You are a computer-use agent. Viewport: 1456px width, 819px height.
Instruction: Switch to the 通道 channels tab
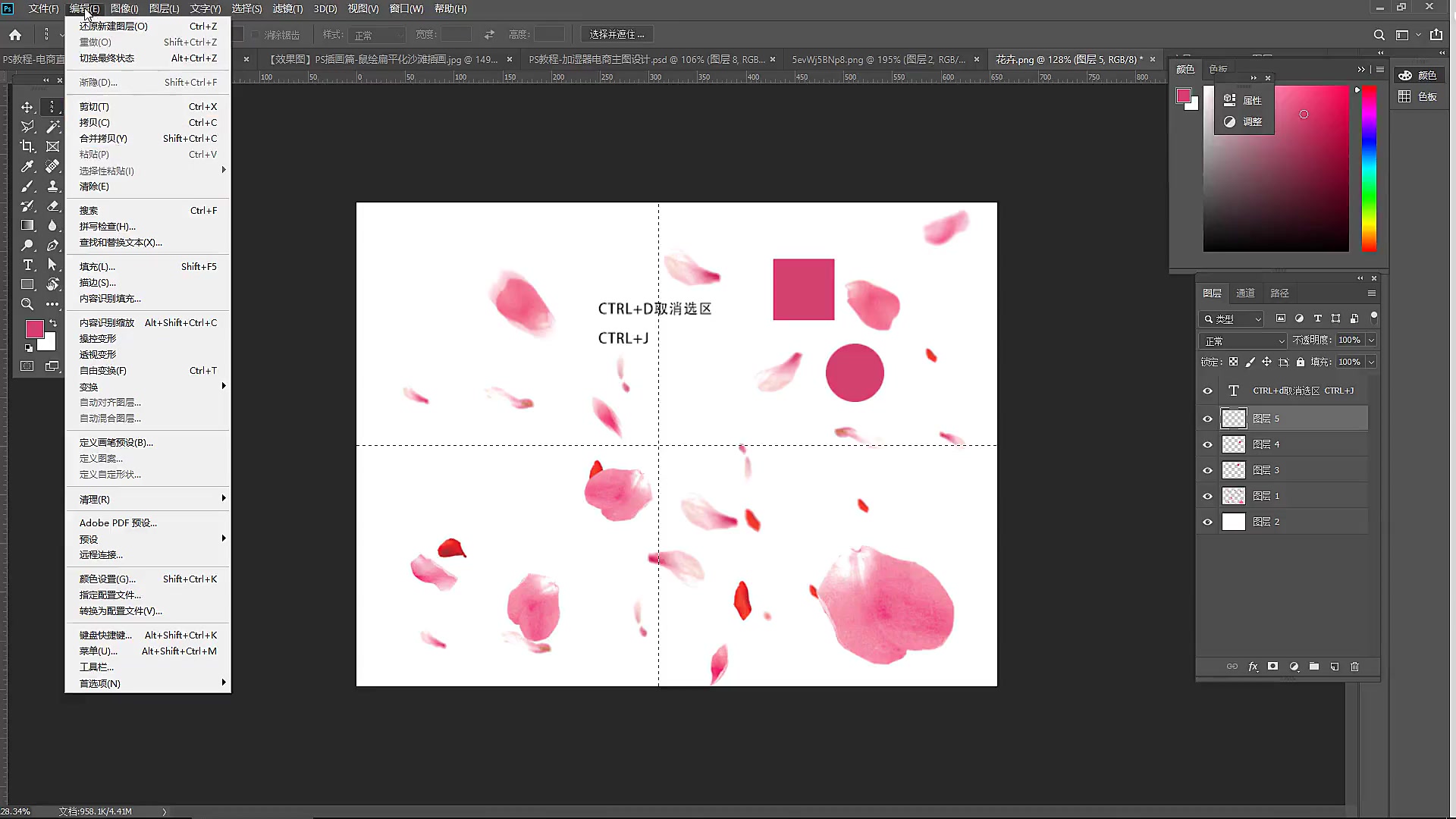1245,293
